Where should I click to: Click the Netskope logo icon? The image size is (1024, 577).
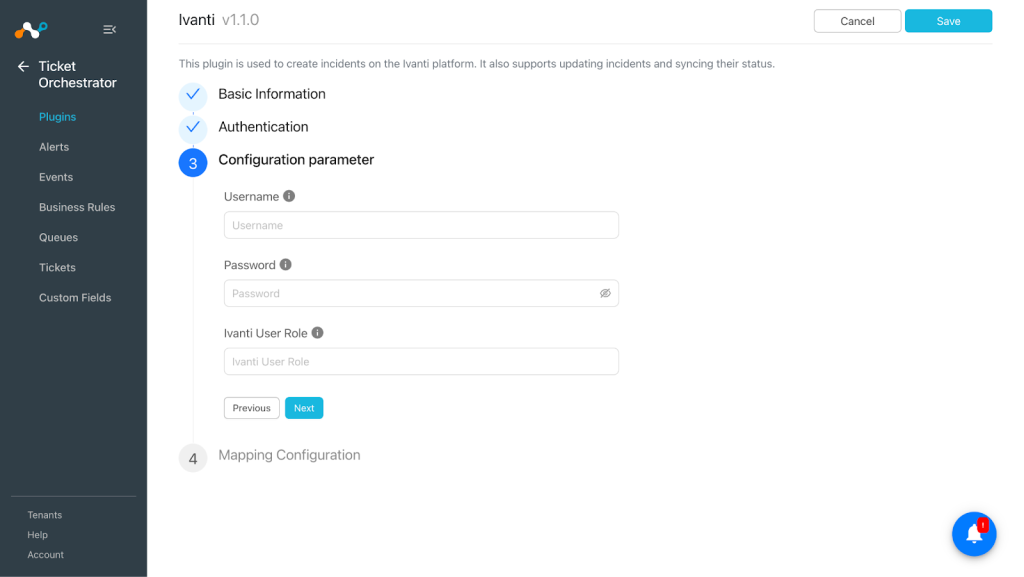tap(31, 29)
